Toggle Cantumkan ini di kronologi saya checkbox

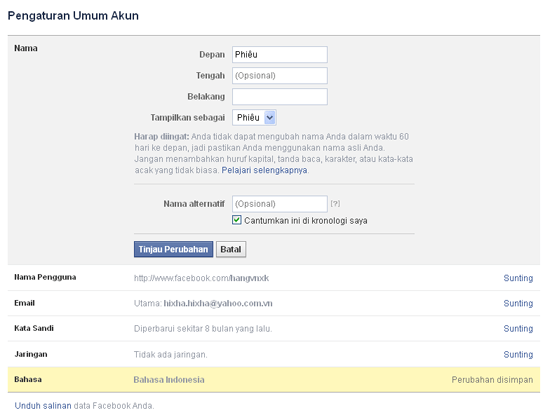click(237, 220)
